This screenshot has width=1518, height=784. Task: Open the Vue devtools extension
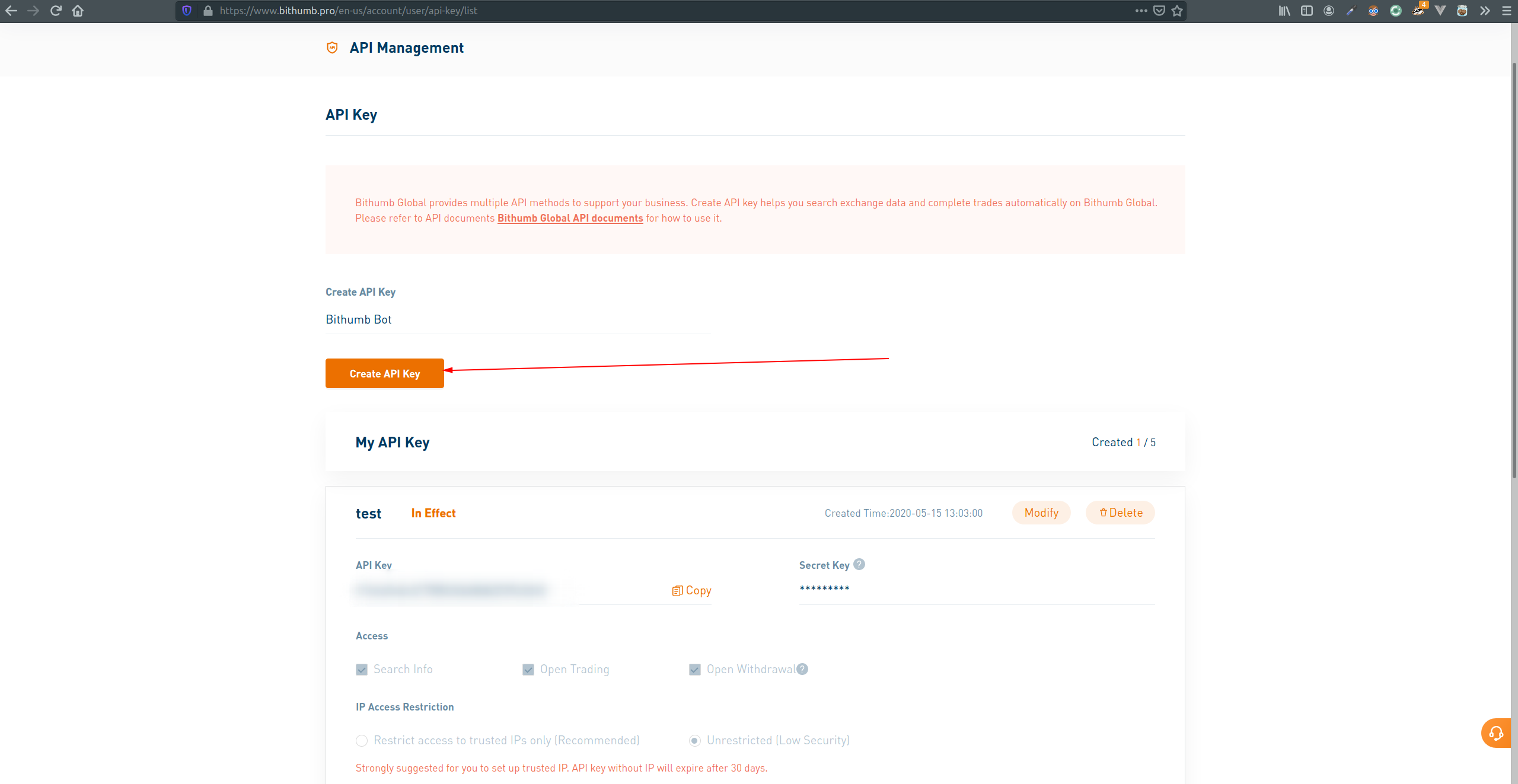click(x=1440, y=11)
